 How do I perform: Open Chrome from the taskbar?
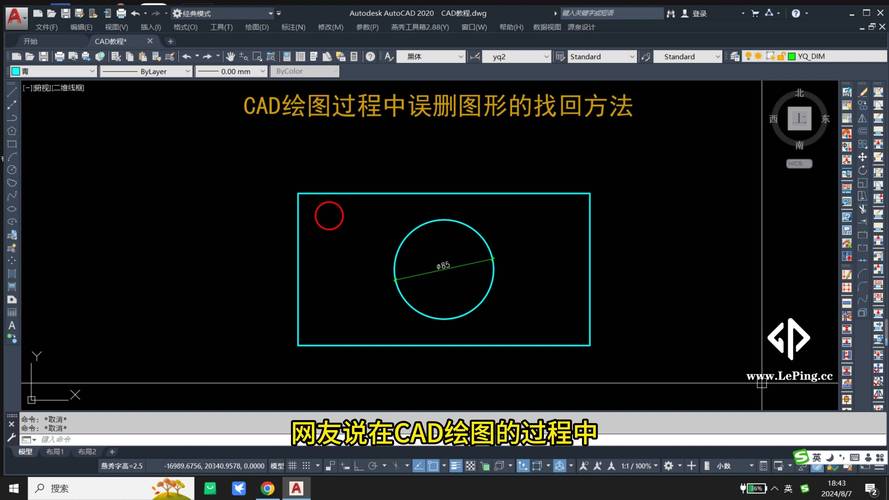click(x=268, y=488)
